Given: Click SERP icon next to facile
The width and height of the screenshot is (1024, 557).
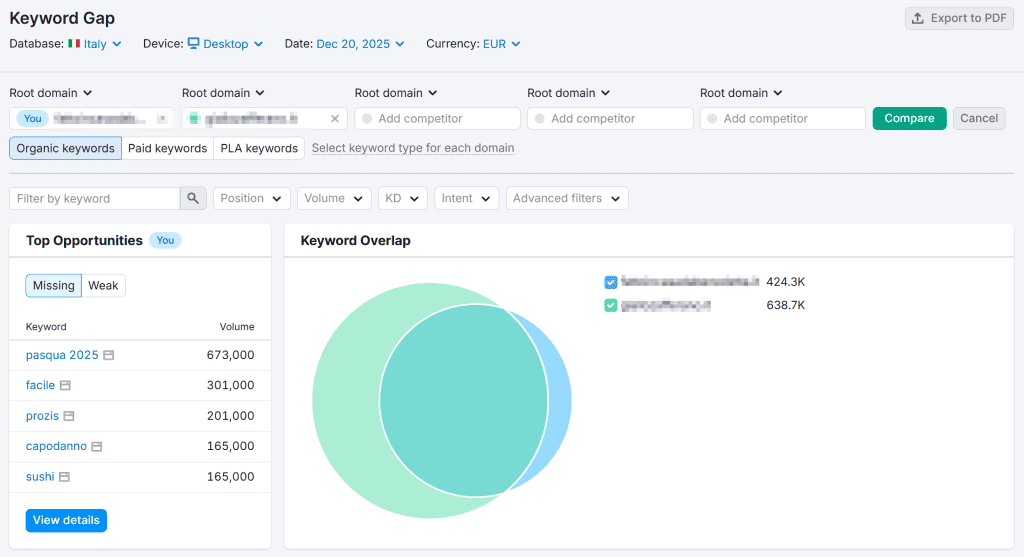Looking at the screenshot, I should click(65, 385).
